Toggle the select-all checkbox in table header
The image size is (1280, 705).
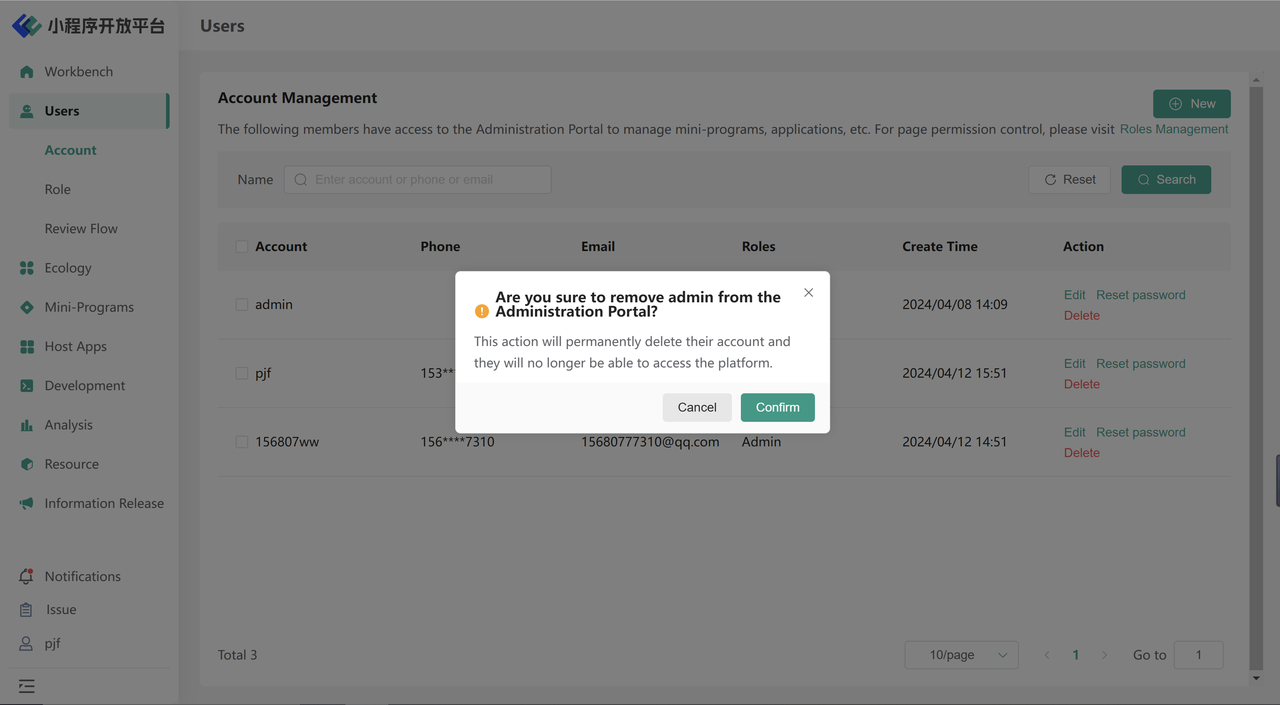point(241,246)
